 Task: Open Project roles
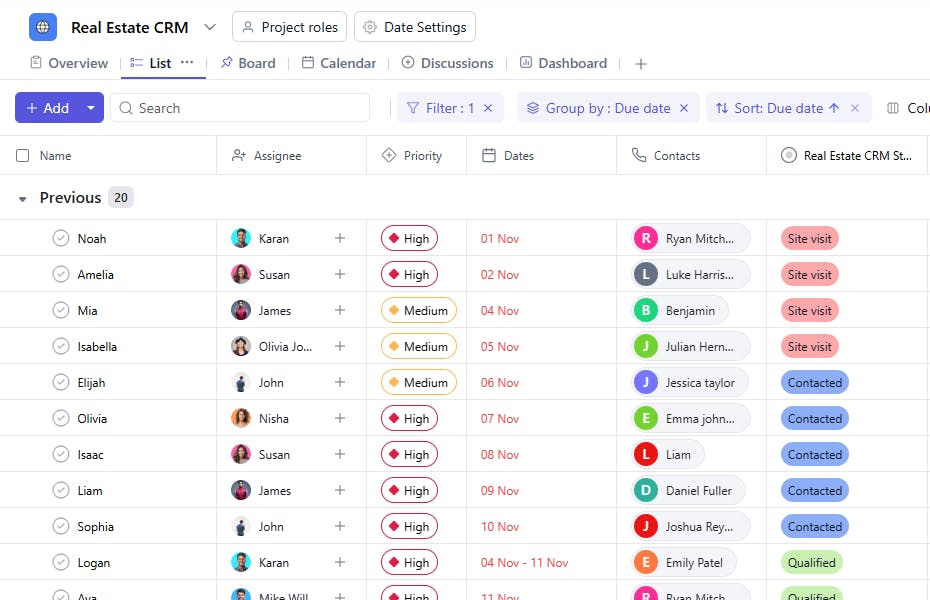click(289, 27)
